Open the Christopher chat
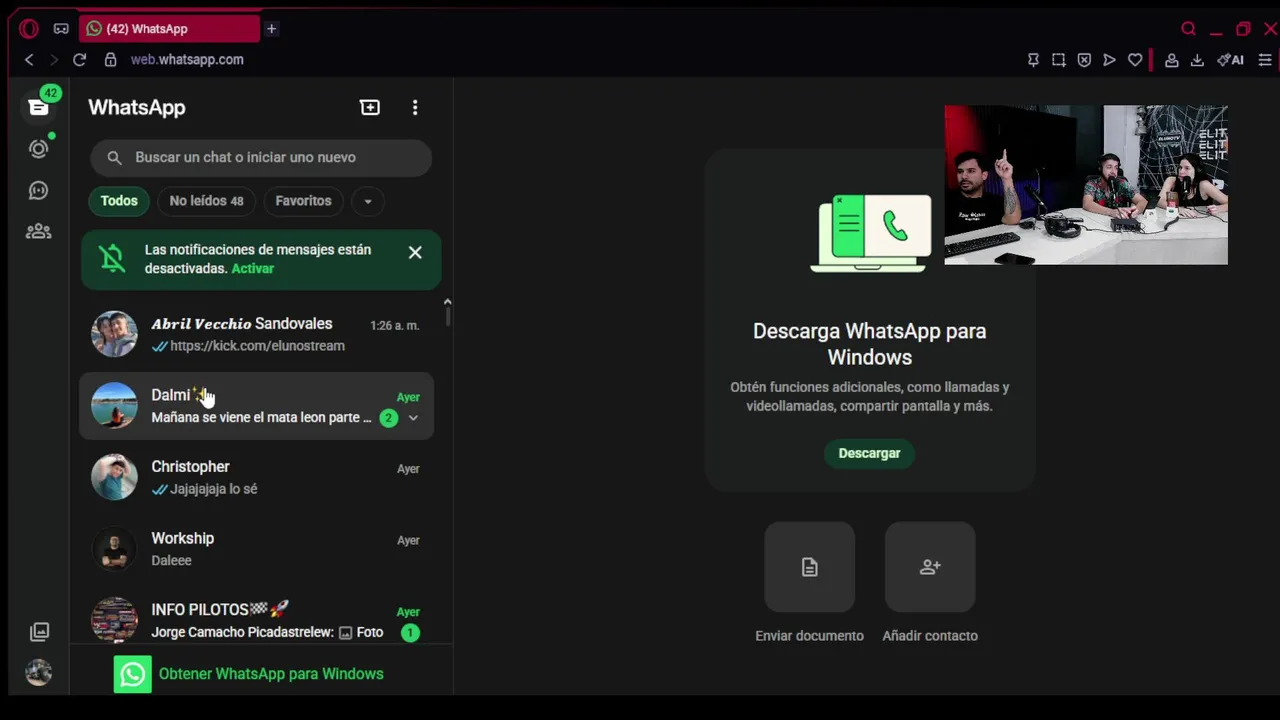The image size is (1280, 720). tap(256, 477)
